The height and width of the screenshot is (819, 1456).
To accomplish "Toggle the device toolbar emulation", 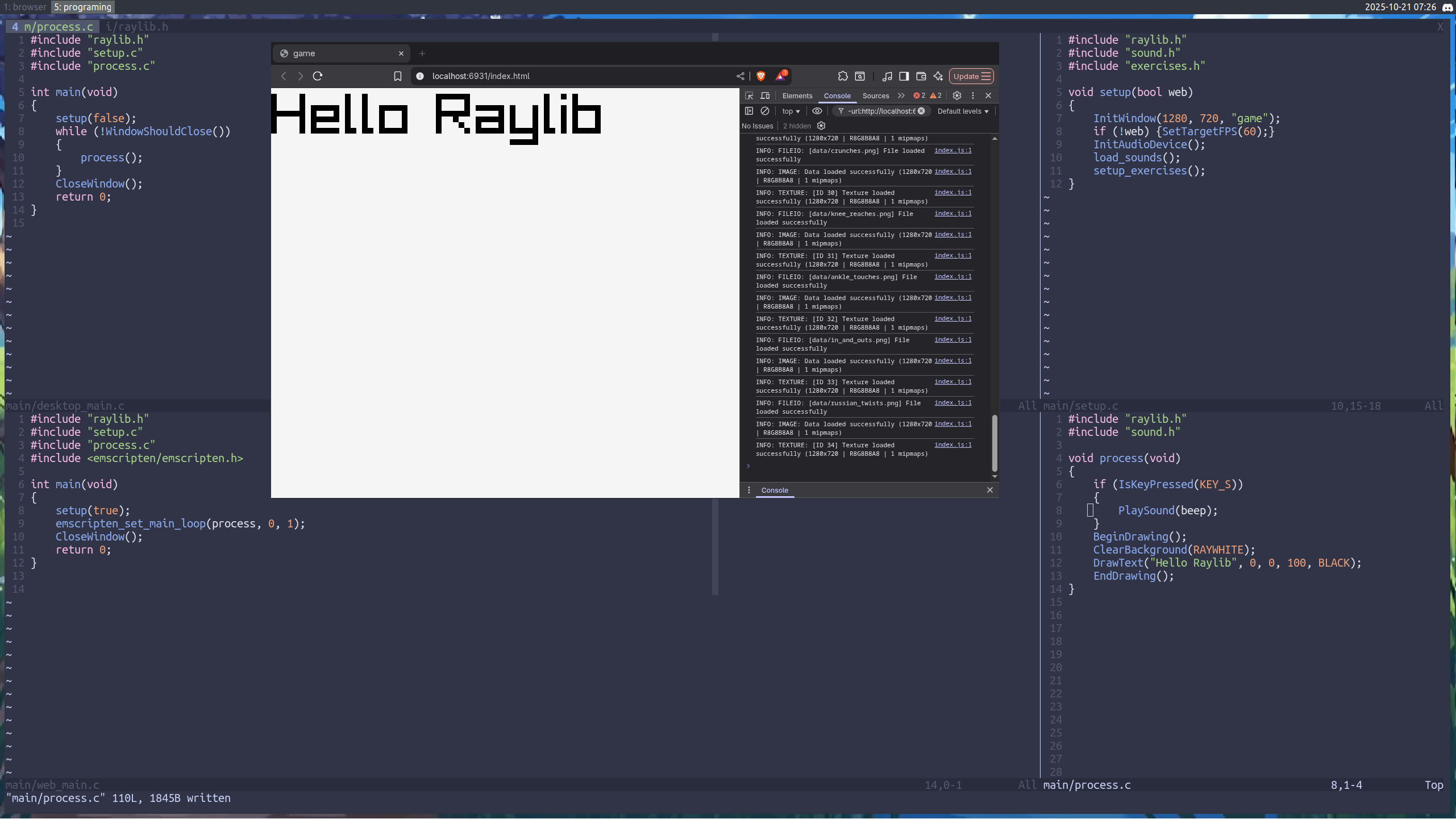I will 765,95.
